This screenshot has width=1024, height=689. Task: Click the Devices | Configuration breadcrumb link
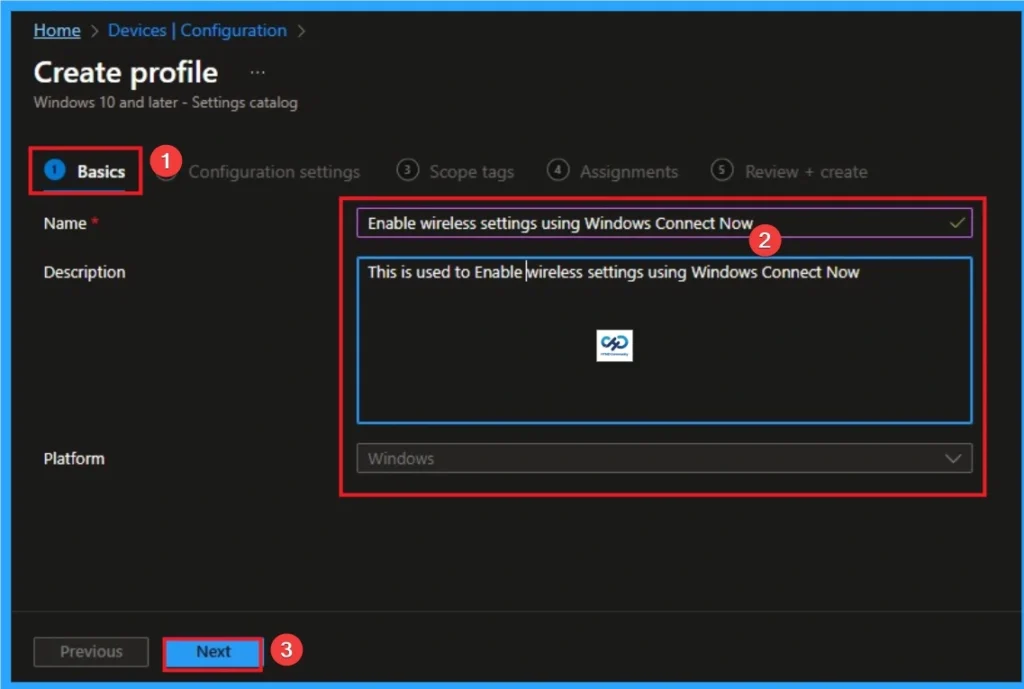[x=197, y=30]
